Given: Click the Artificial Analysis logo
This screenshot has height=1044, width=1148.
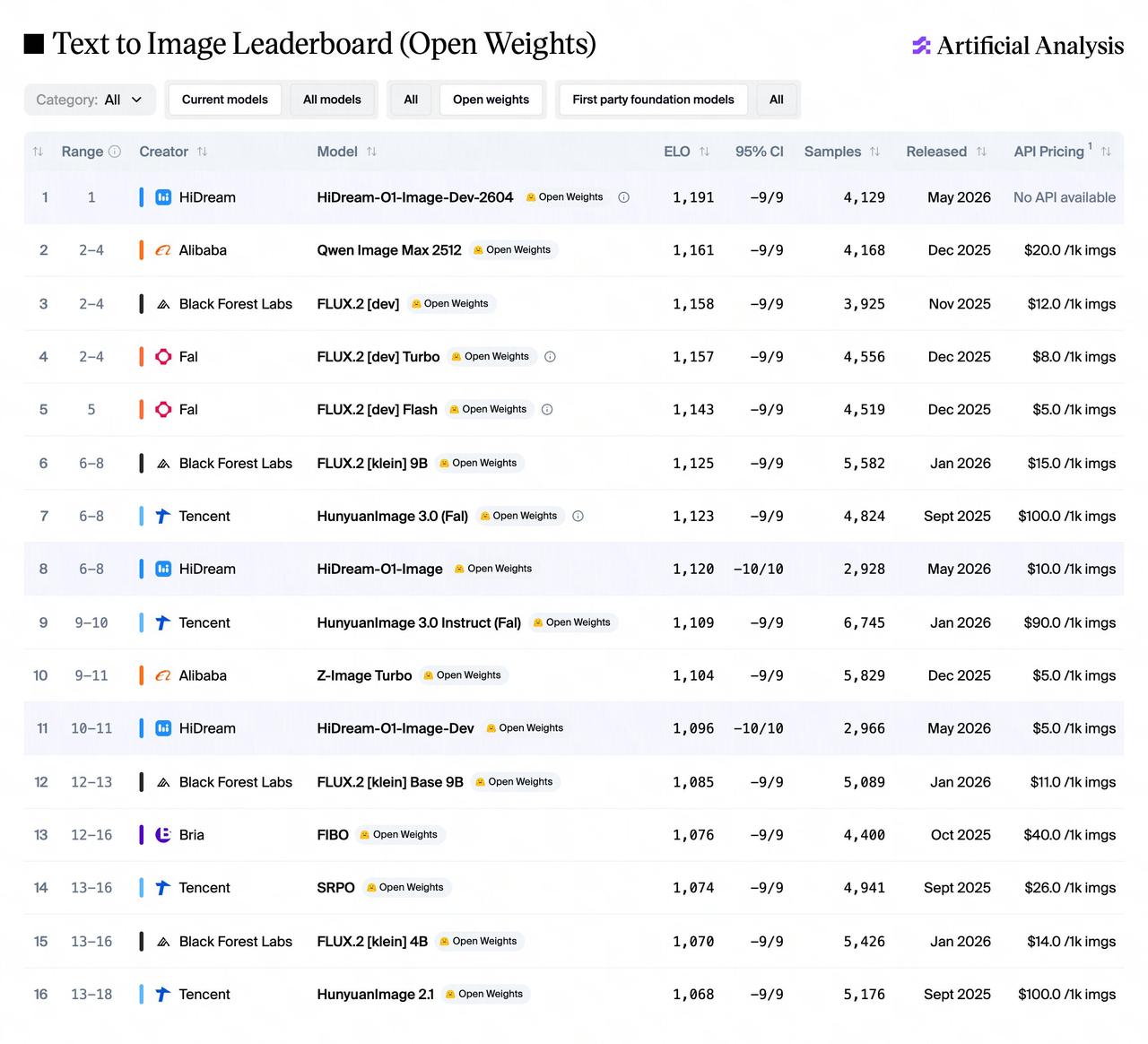Looking at the screenshot, I should point(1018,46).
